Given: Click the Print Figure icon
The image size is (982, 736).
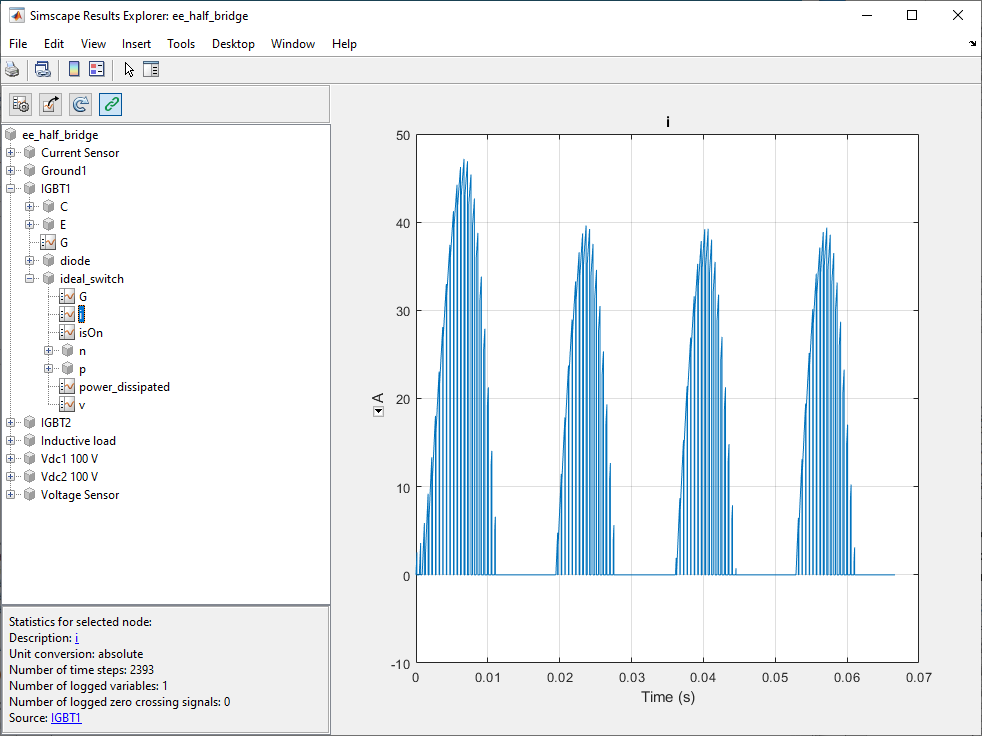Looking at the screenshot, I should pyautogui.click(x=12, y=69).
